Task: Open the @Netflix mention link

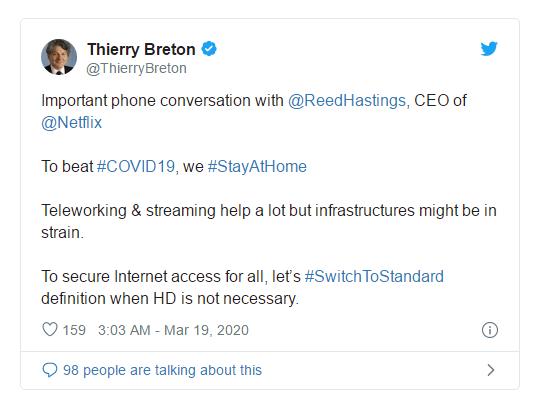Action: pyautogui.click(x=71, y=123)
